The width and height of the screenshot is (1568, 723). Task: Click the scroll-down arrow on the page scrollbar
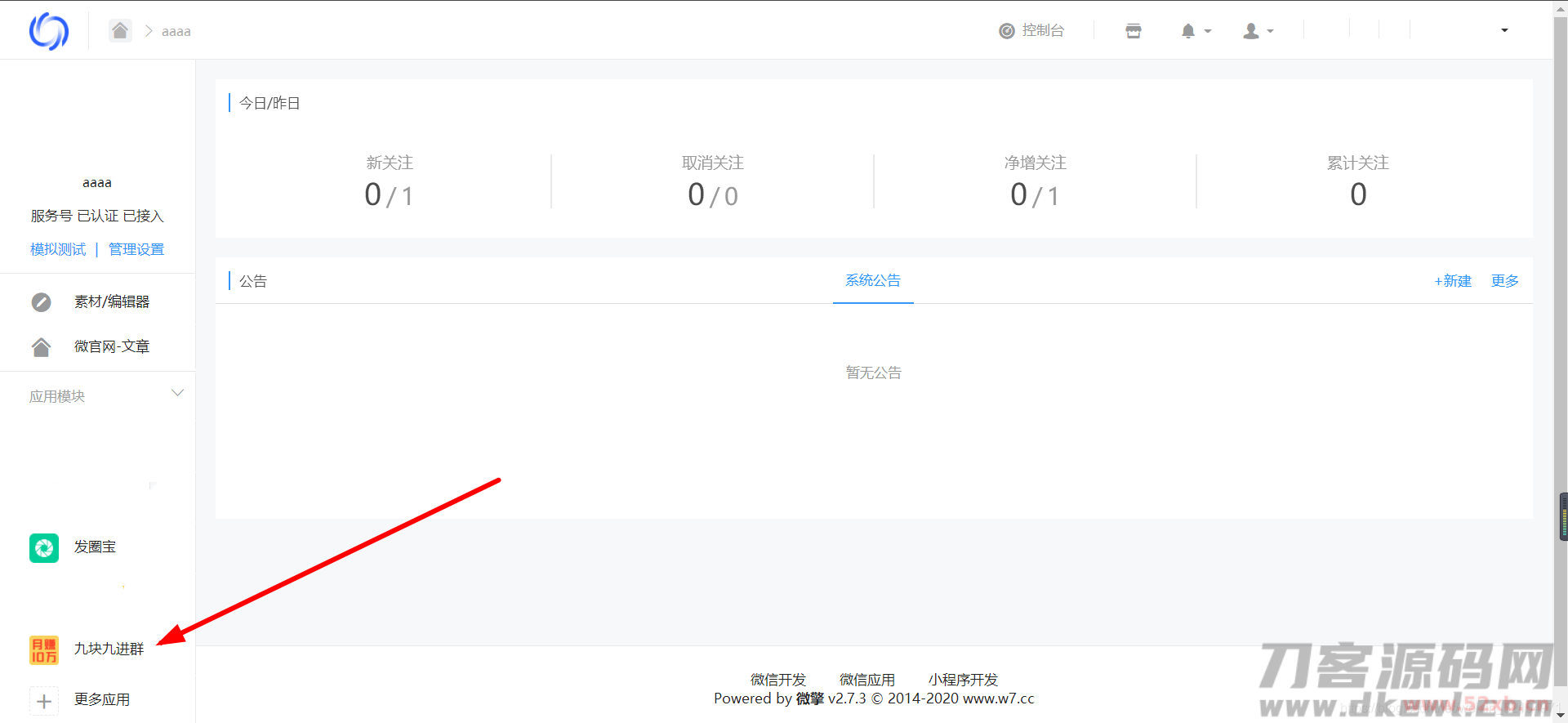click(1561, 715)
